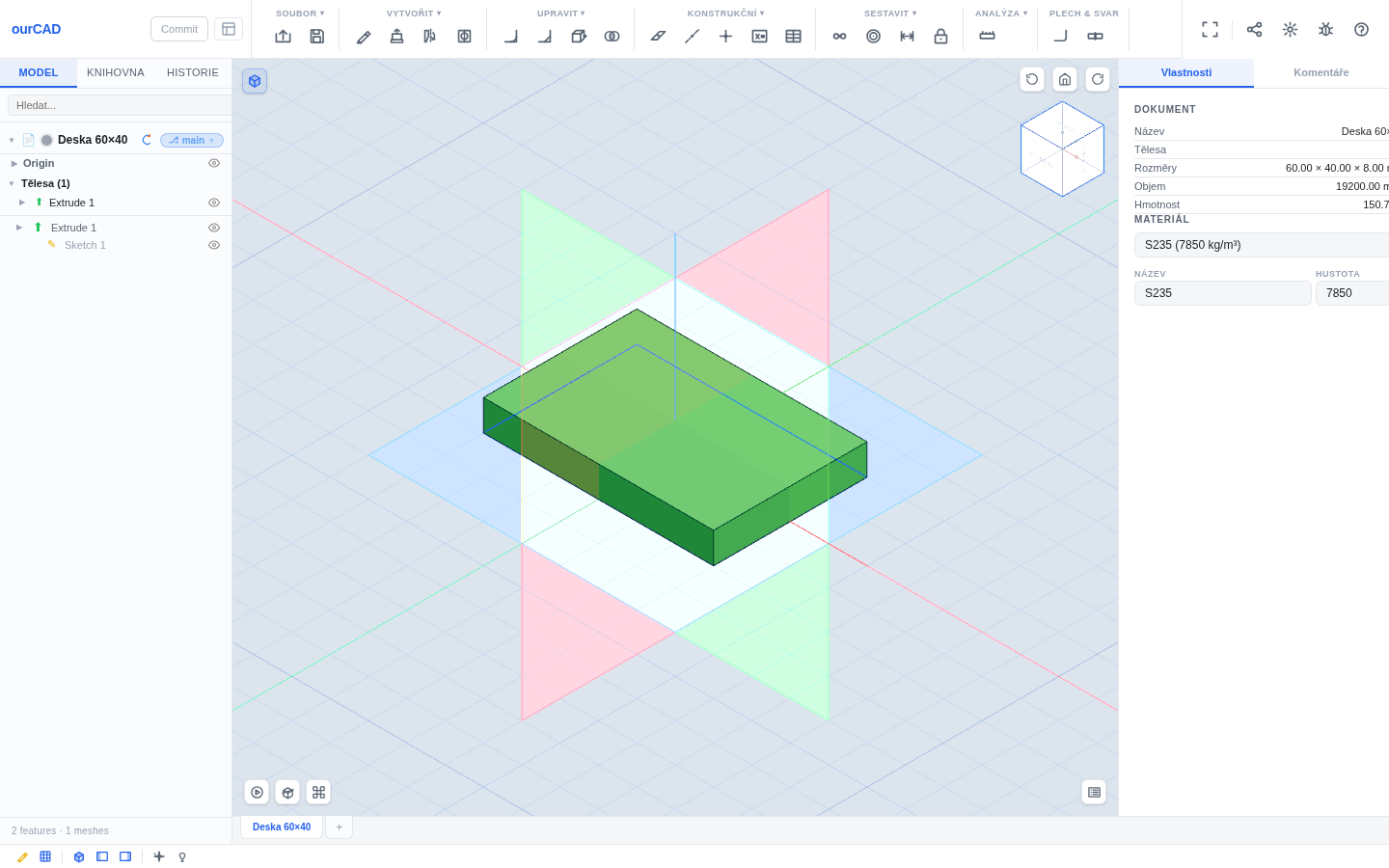Switch to the Knihovna tab
This screenshot has width=1389, height=868.
click(x=116, y=72)
